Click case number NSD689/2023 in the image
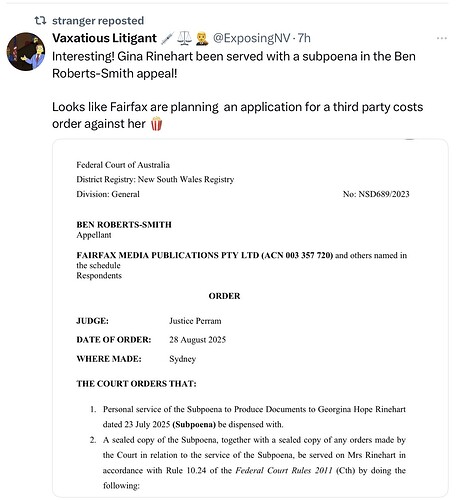The width and height of the screenshot is (458, 500). (376, 194)
